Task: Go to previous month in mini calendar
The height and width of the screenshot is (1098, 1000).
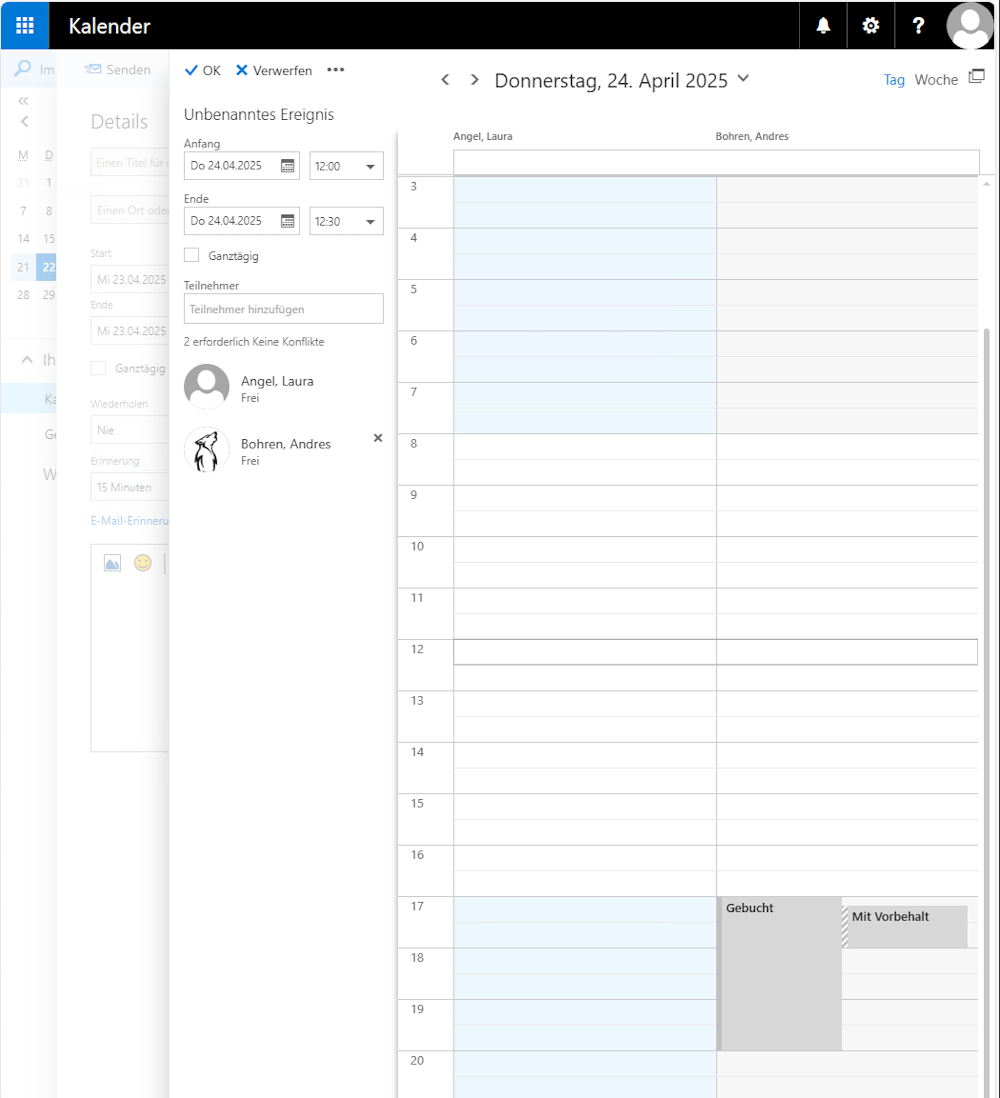Action: (x=25, y=121)
